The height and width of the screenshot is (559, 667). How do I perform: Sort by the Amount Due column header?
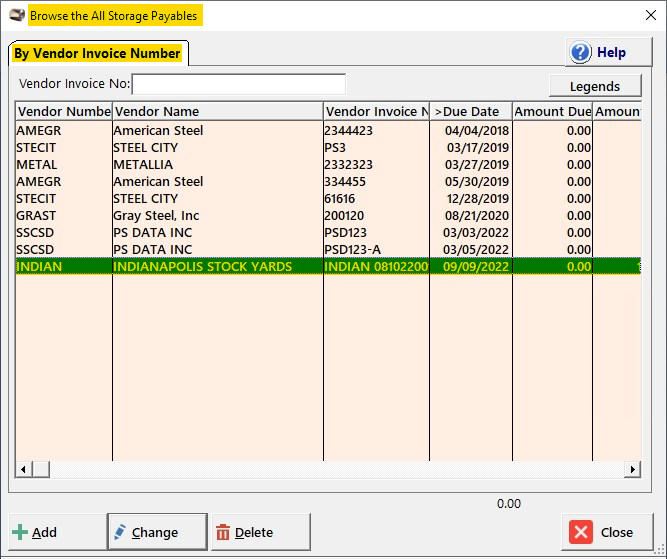tap(553, 111)
